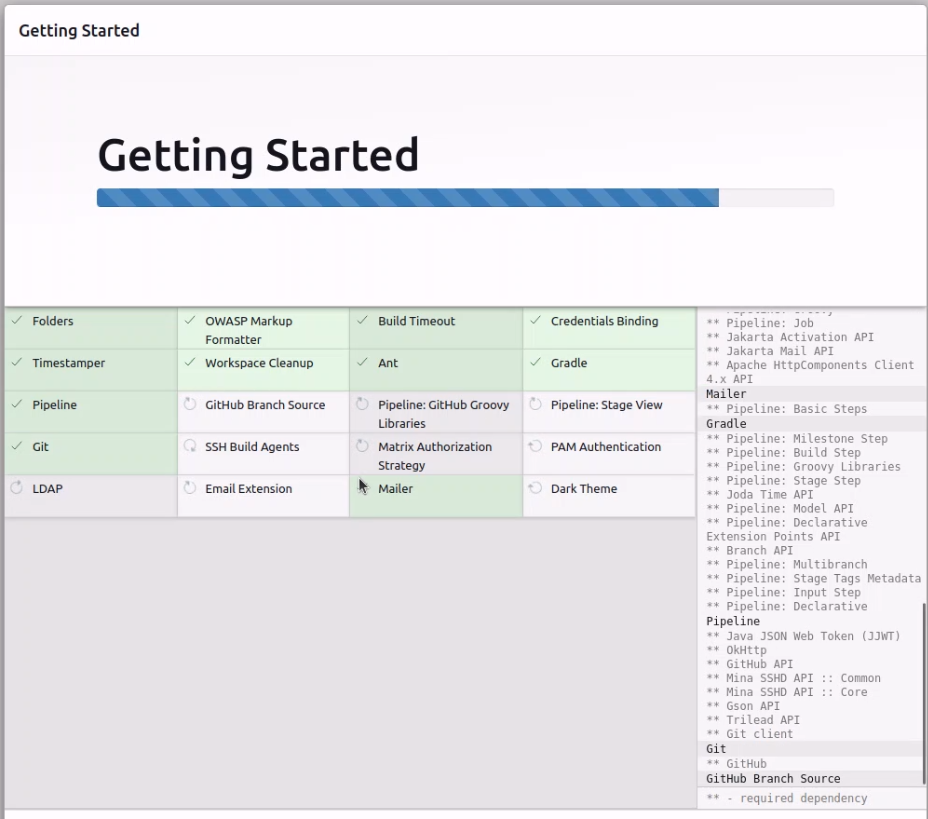
Task: Click the "** Pipeline: Basic Steps" log entry
Action: pyautogui.click(x=787, y=409)
